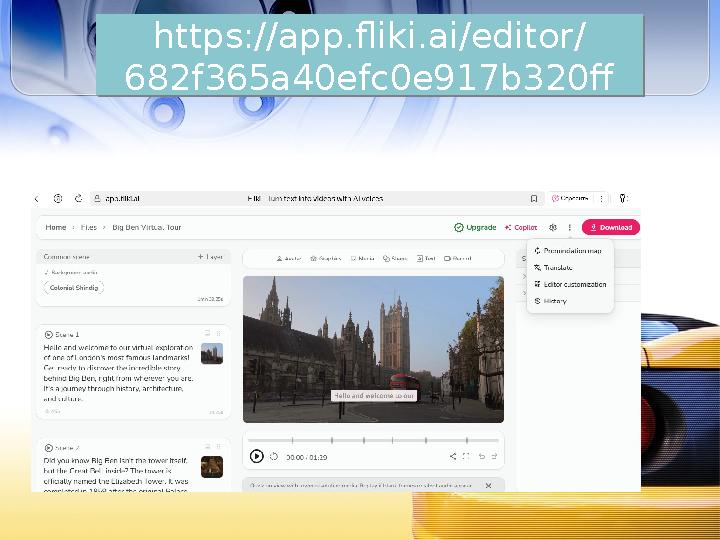Viewport: 720px width, 540px height.
Task: Open Files in the breadcrumb
Action: [x=89, y=227]
